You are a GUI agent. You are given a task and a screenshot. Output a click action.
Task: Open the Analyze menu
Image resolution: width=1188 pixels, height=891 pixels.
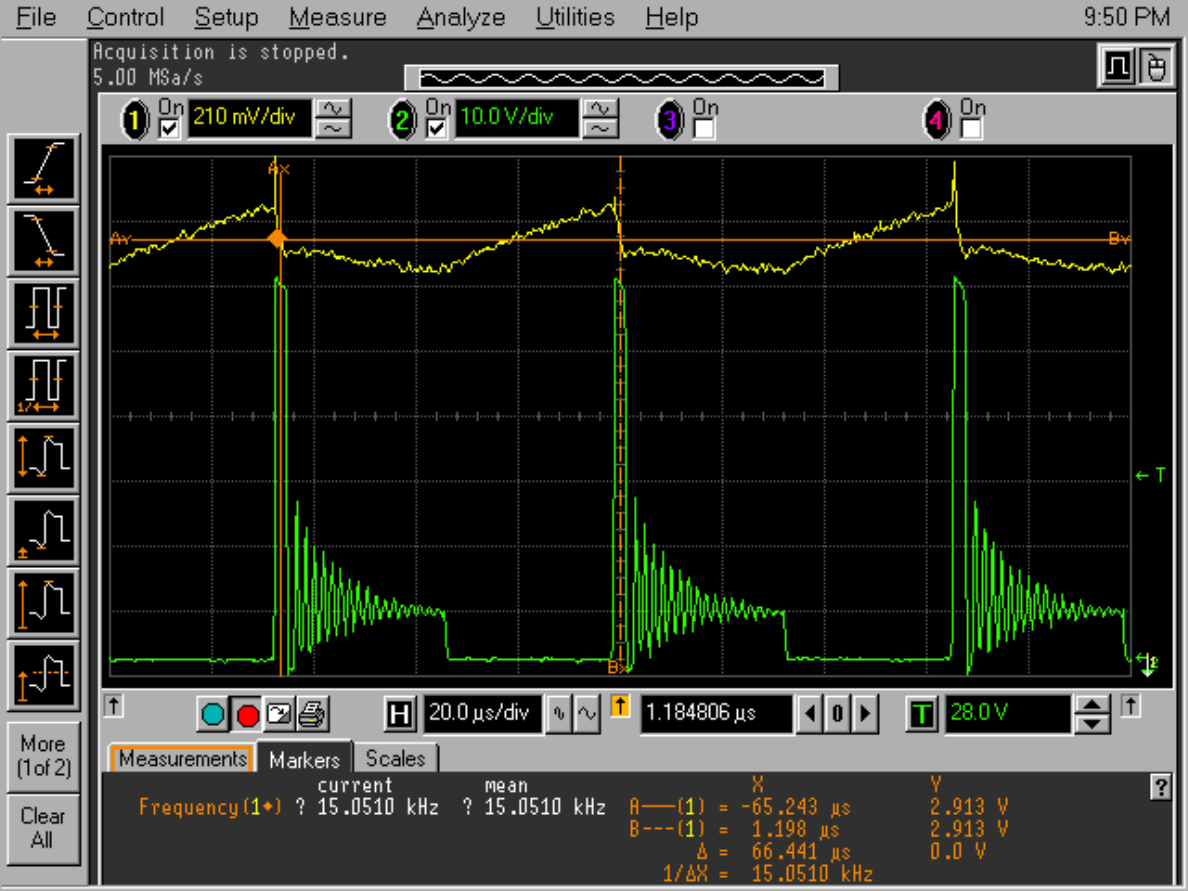click(461, 17)
